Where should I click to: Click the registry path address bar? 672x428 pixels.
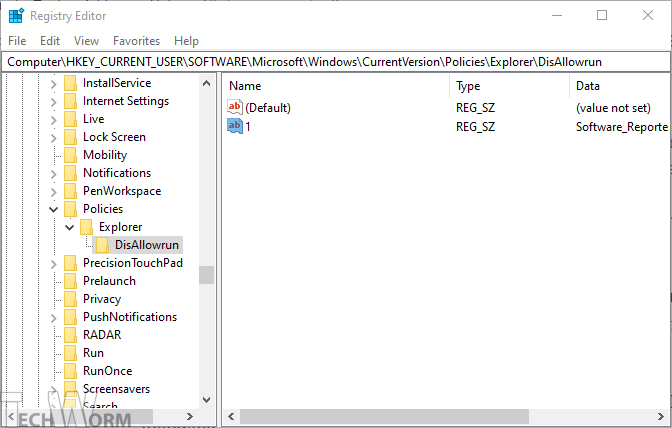[x=336, y=62]
